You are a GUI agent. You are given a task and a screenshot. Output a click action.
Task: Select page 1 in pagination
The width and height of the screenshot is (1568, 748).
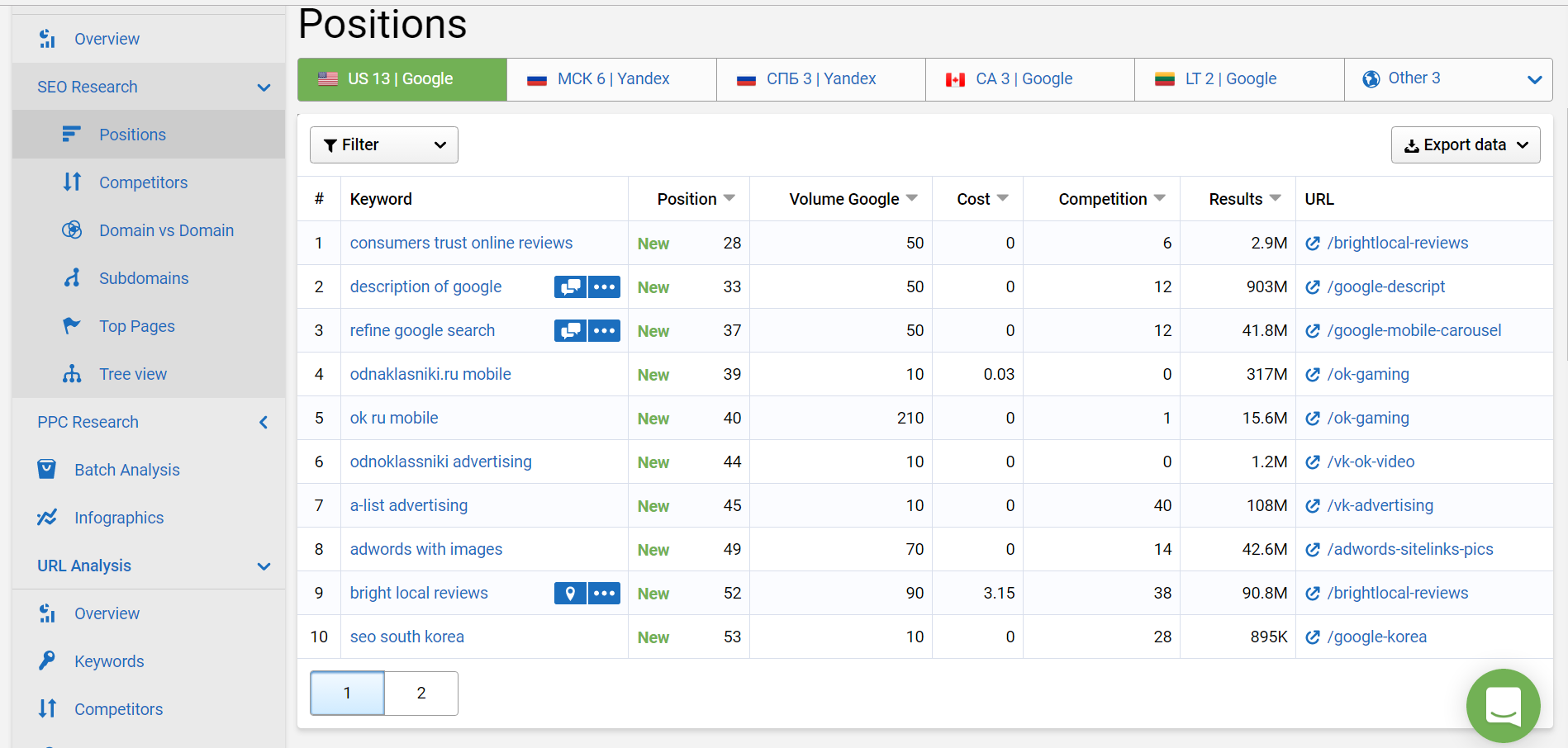[347, 693]
